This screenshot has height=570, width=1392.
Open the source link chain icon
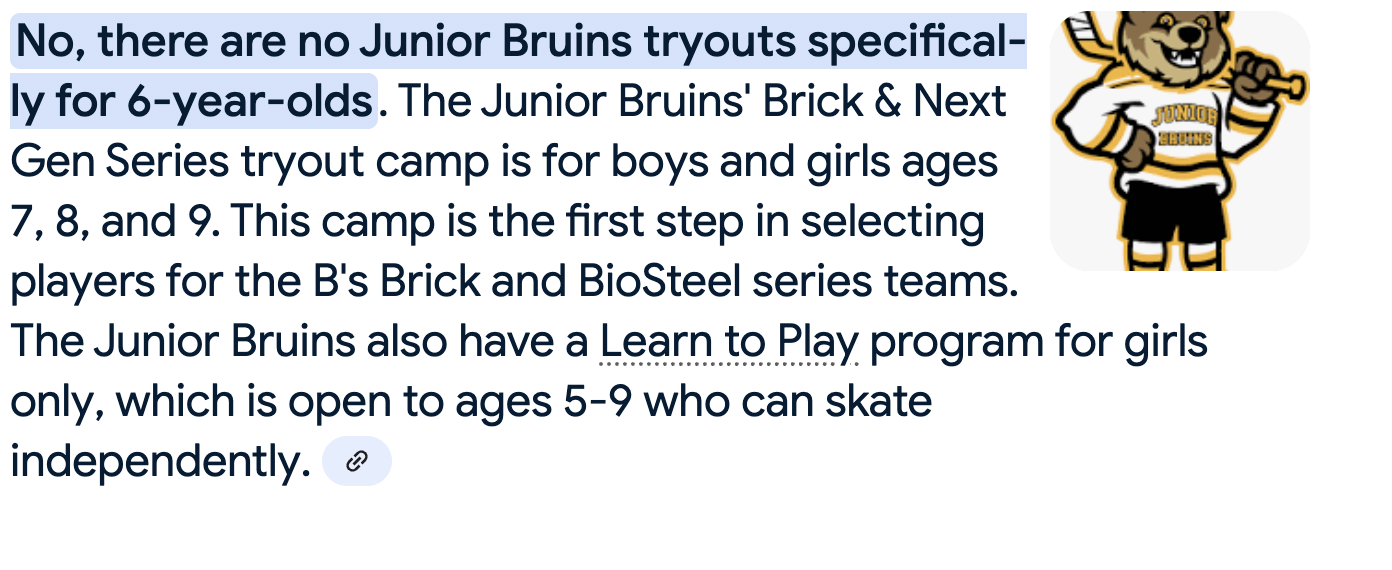[357, 461]
